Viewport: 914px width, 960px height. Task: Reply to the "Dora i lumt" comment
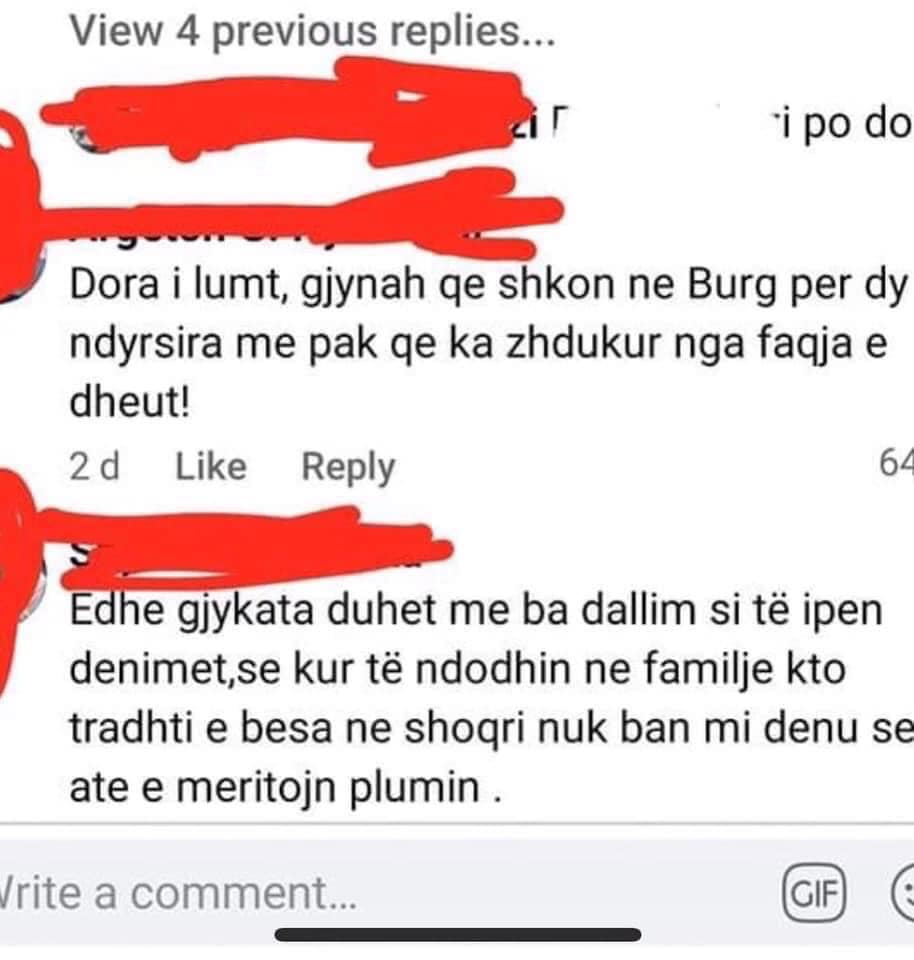[348, 468]
